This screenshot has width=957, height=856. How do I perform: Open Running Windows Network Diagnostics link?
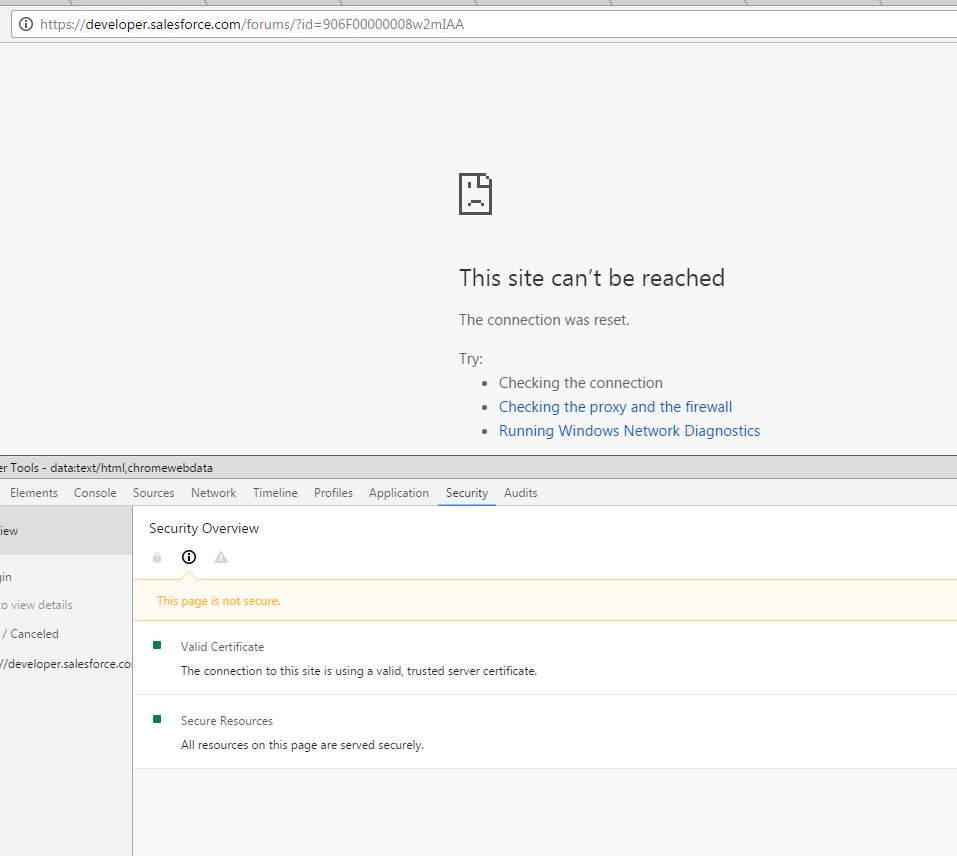tap(629, 431)
